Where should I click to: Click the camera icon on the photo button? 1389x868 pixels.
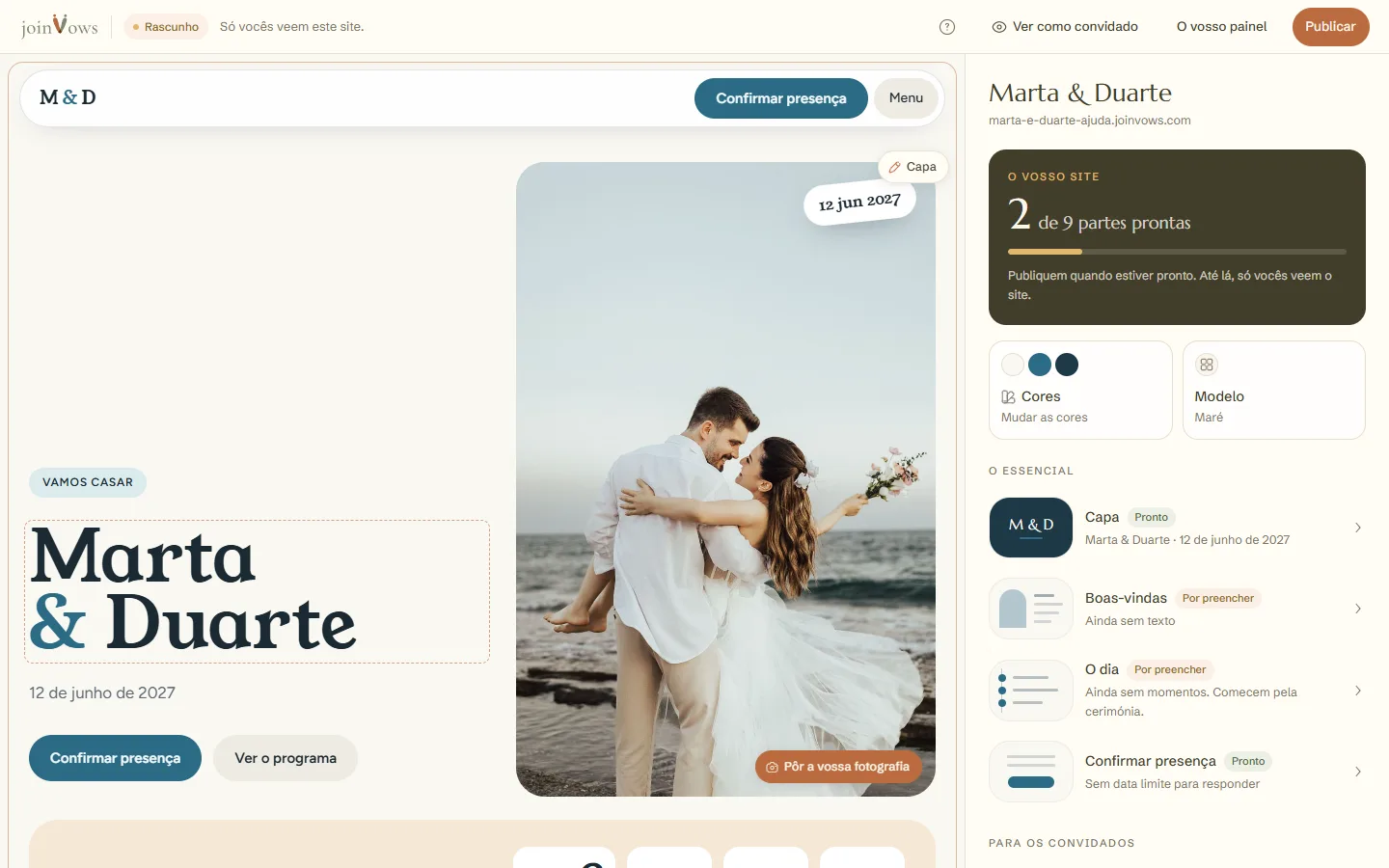[x=772, y=768]
